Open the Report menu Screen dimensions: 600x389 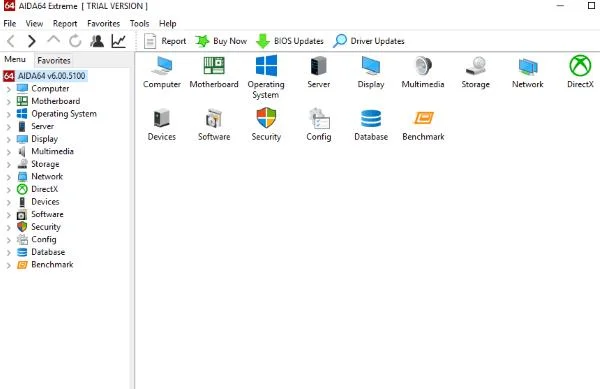pyautogui.click(x=65, y=24)
